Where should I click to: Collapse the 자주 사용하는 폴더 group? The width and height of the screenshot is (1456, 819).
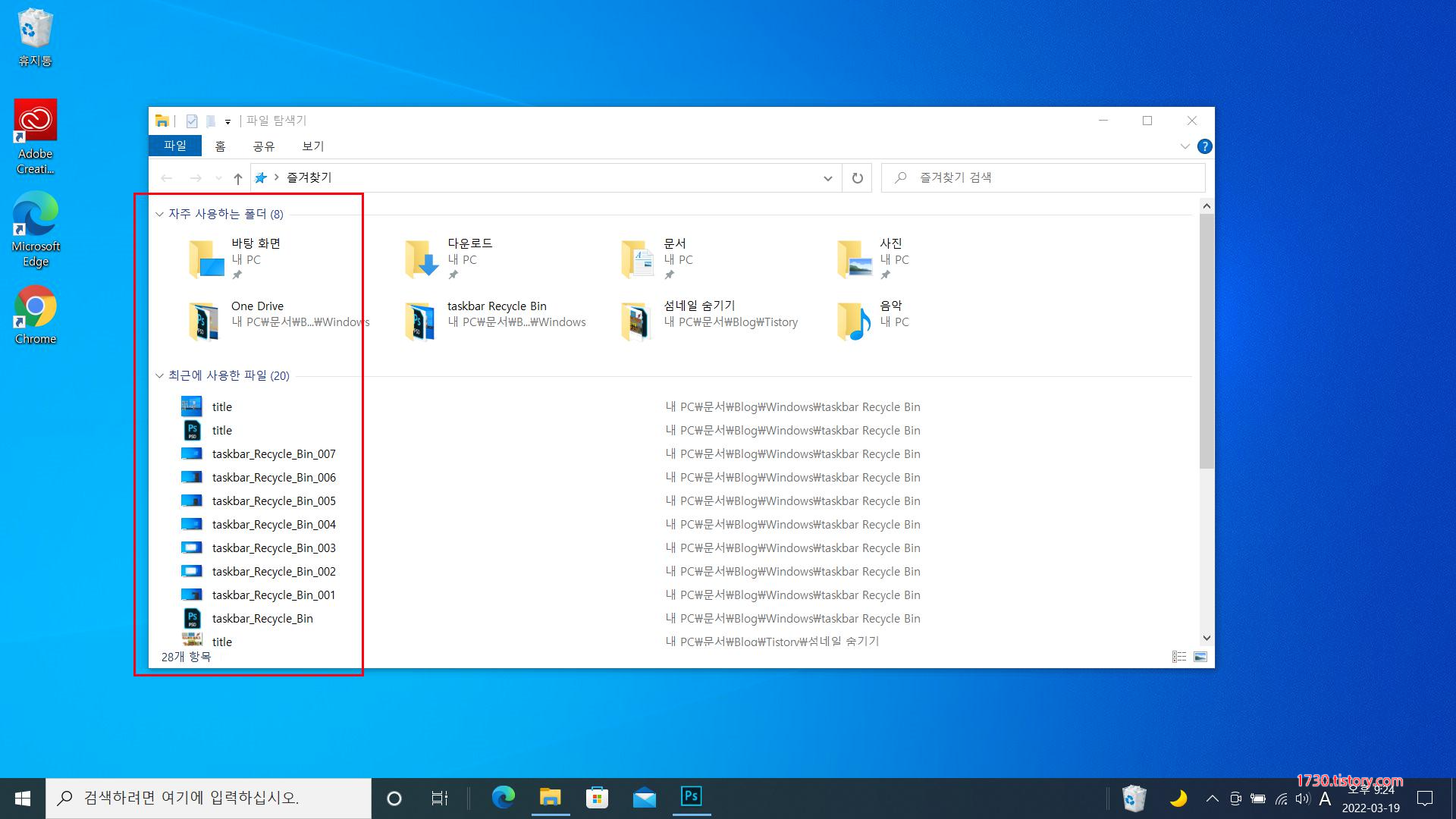click(159, 215)
